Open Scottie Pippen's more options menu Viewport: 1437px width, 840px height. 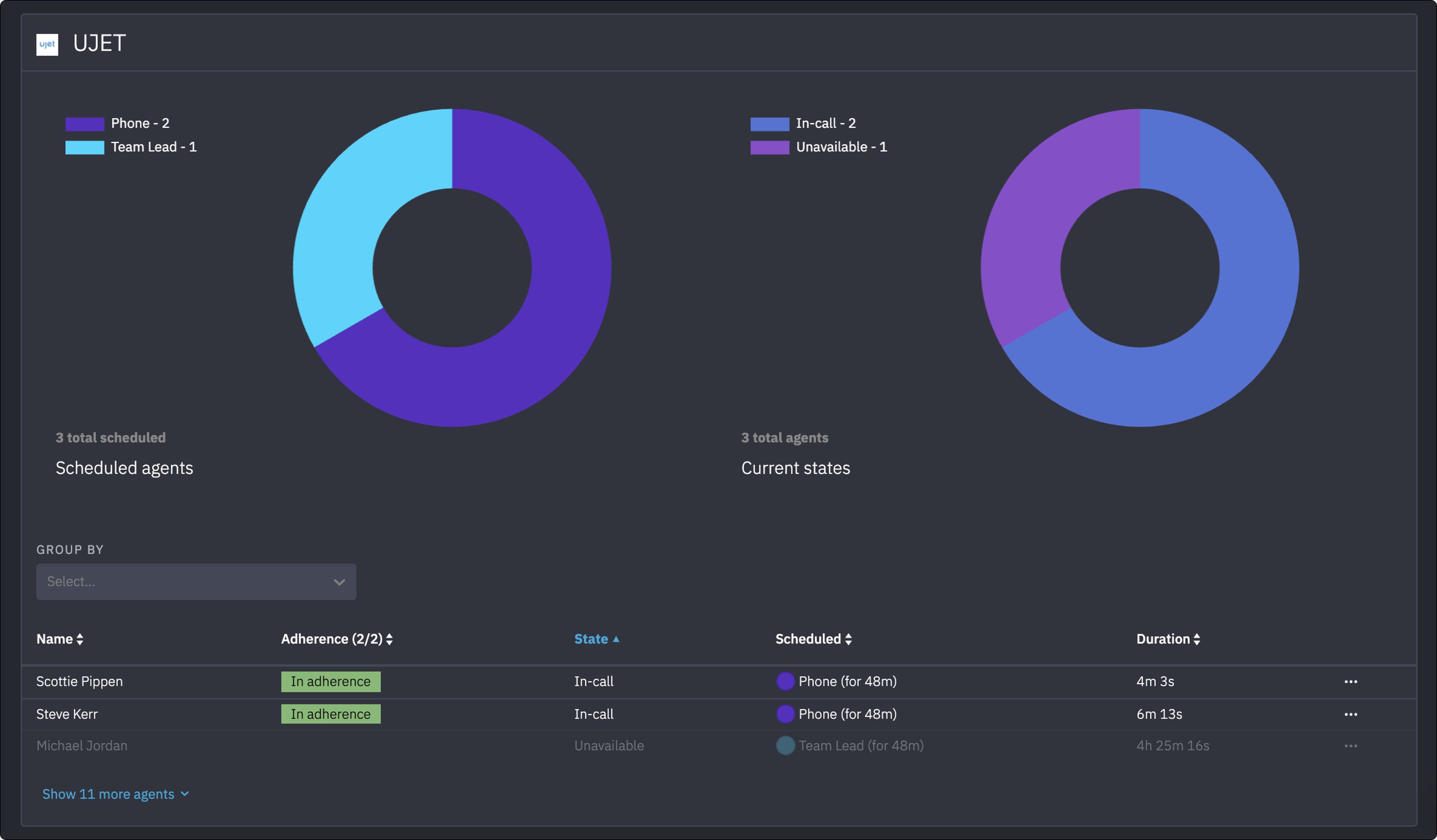pos(1350,681)
